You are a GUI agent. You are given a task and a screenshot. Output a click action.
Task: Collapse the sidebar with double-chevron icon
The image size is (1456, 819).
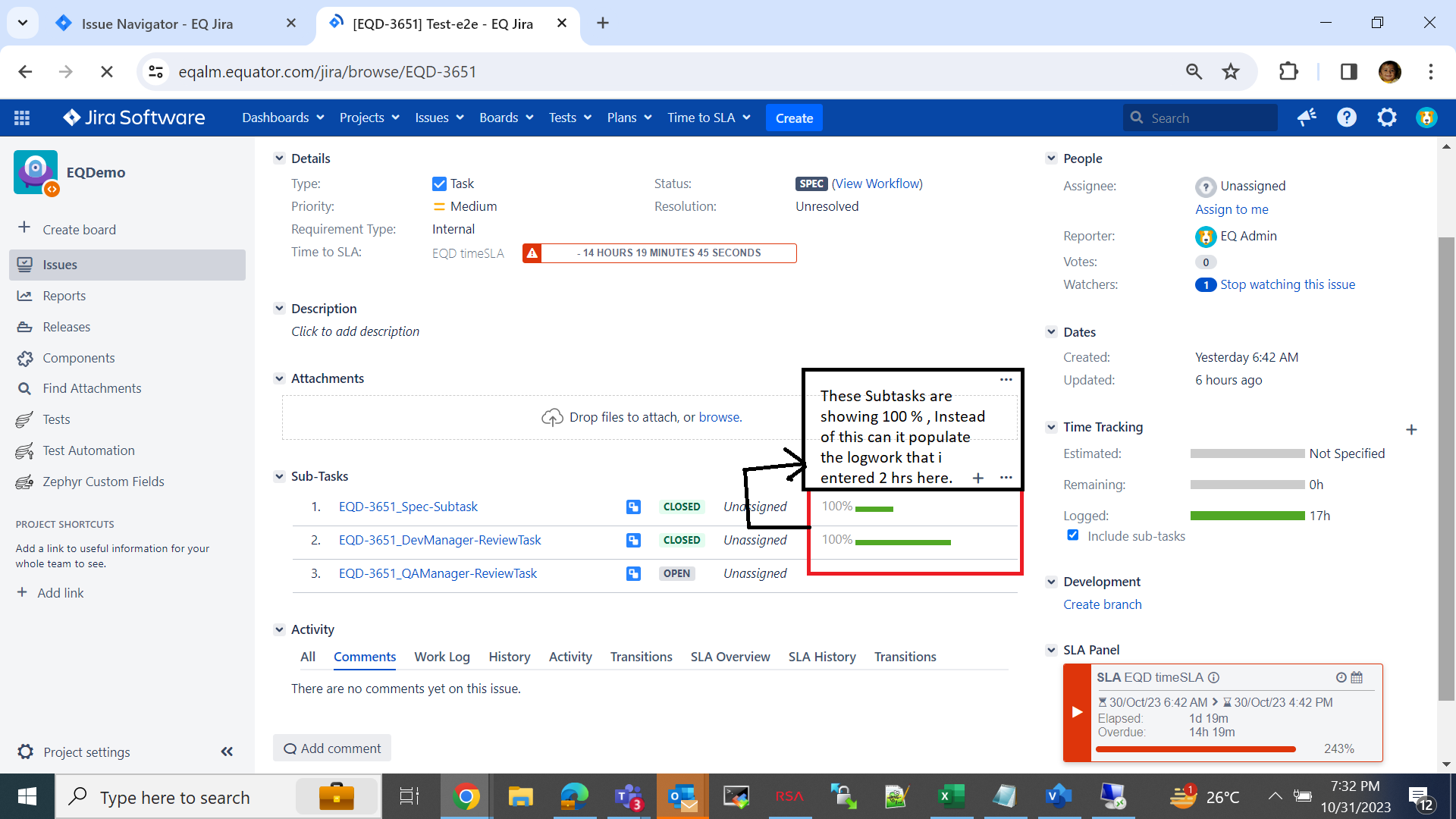pos(227,752)
